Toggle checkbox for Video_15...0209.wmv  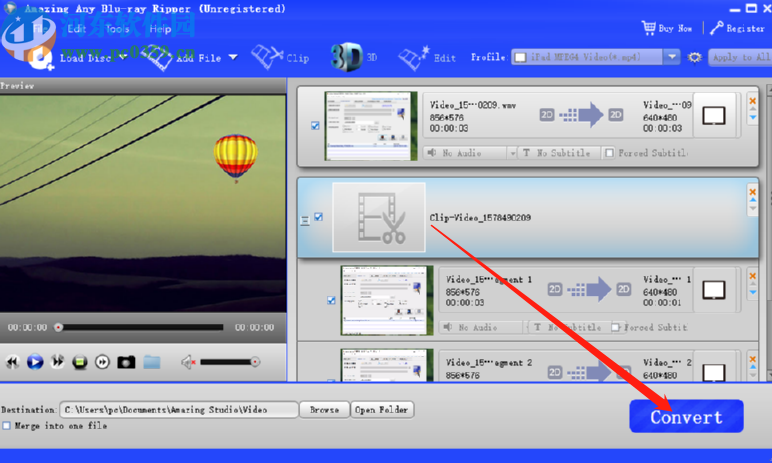coord(315,126)
